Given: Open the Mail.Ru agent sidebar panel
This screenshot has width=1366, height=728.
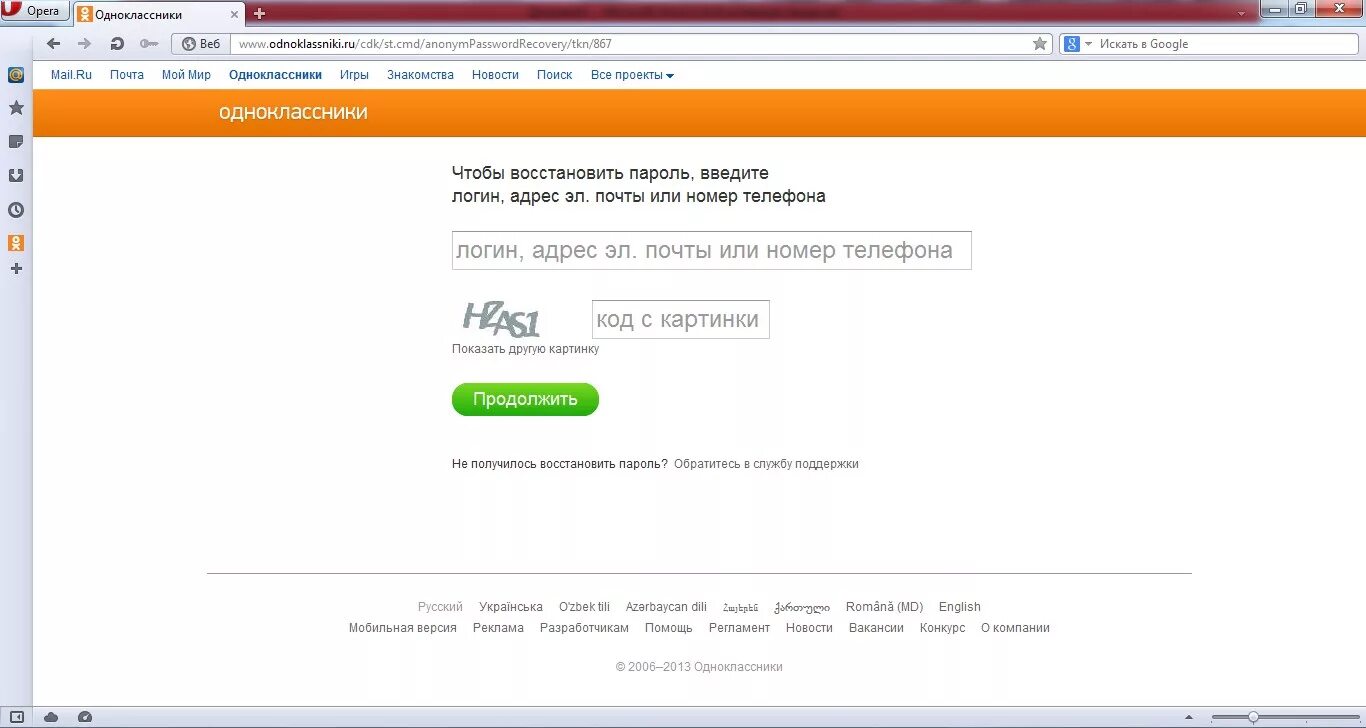Looking at the screenshot, I should tap(16, 75).
